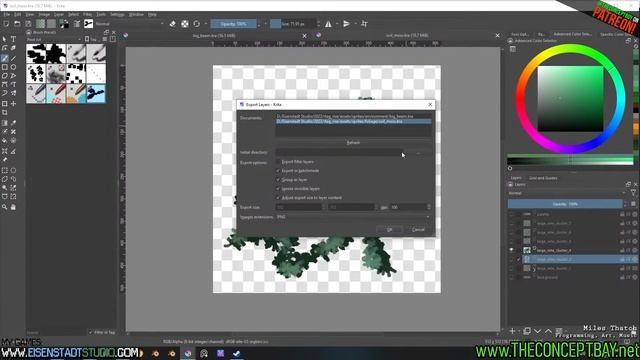This screenshot has width=640, height=360.
Task: Click the layer filter funnel icon
Action: [633, 193]
